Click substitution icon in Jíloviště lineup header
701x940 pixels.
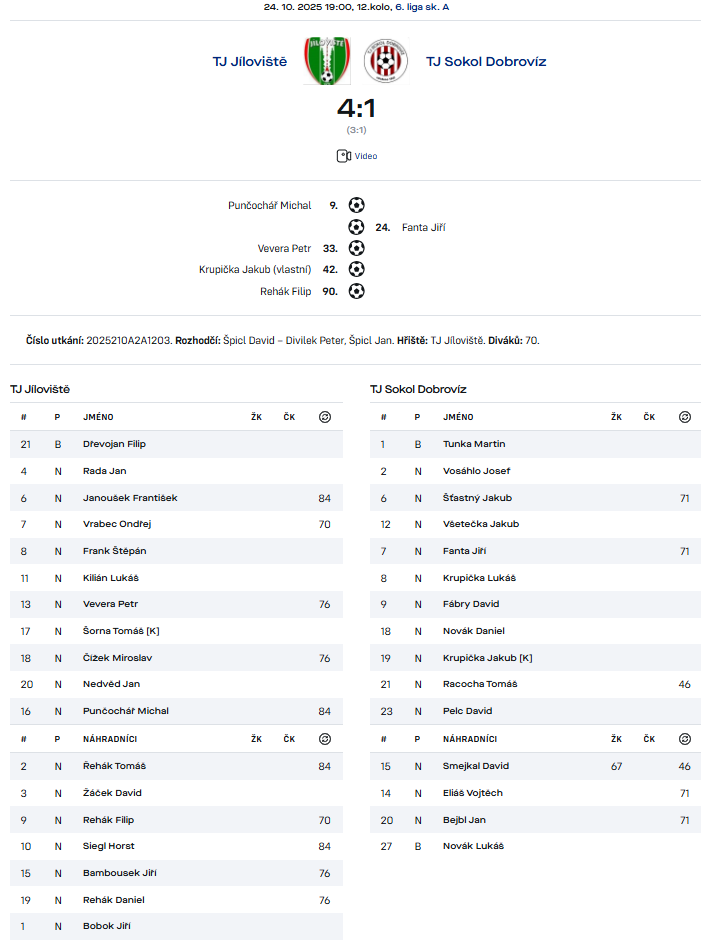point(324,417)
